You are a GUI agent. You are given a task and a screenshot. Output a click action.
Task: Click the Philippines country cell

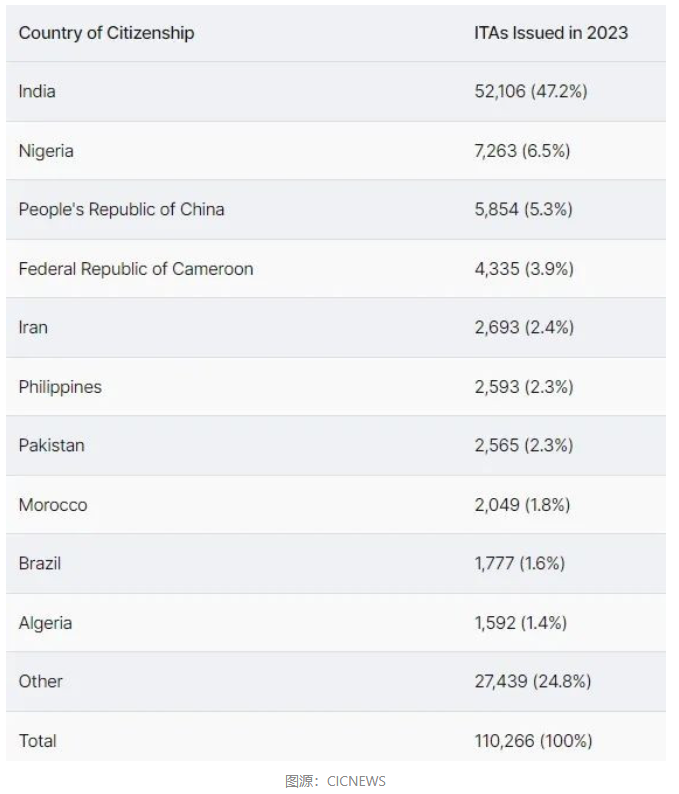pos(60,387)
